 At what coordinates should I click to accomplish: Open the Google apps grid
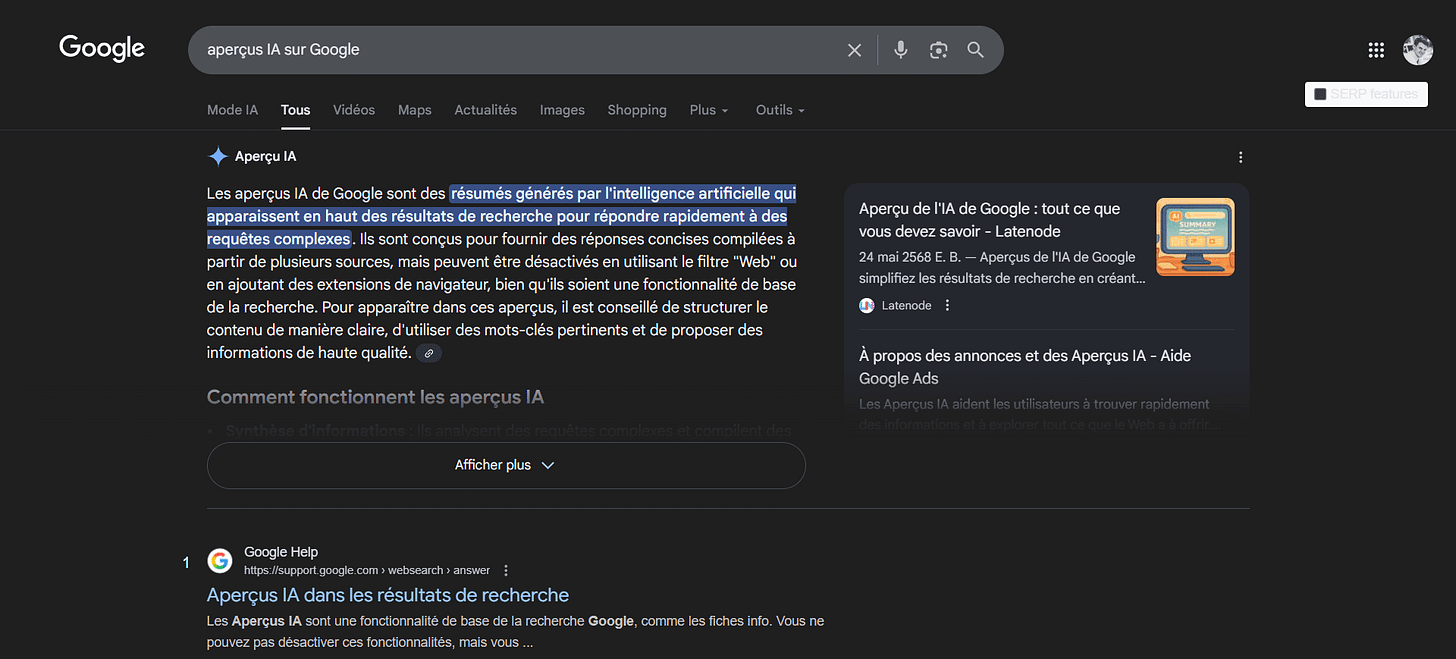(1376, 49)
